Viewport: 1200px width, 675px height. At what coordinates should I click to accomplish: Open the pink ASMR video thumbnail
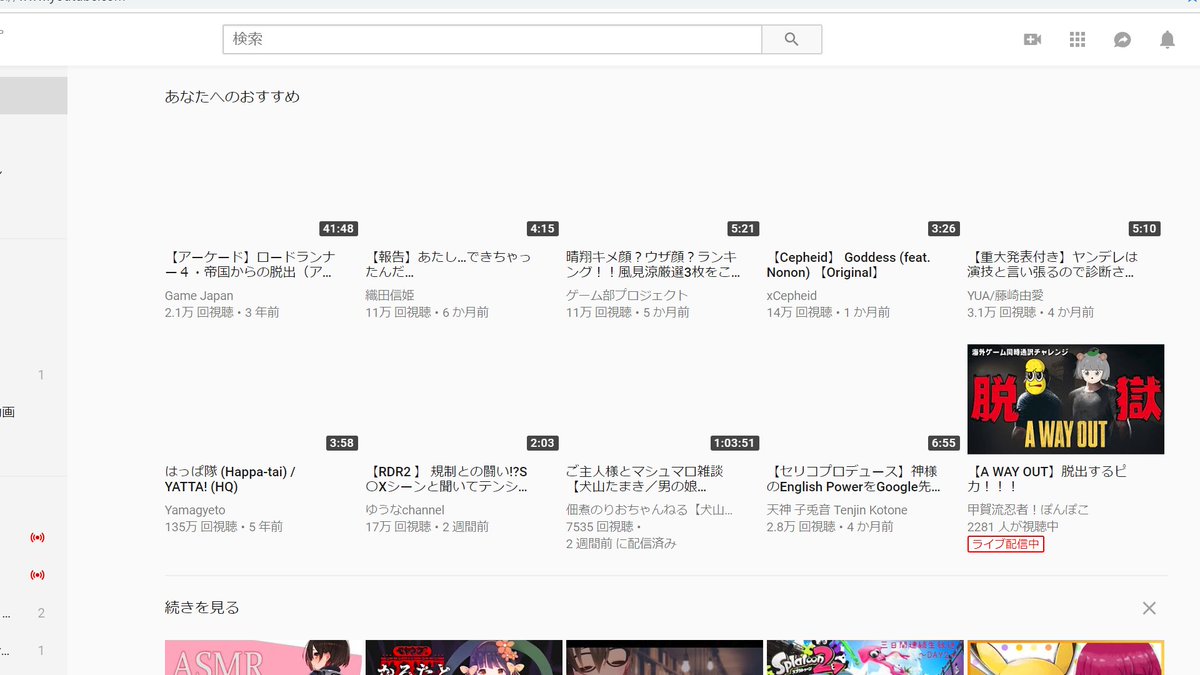coord(263,657)
